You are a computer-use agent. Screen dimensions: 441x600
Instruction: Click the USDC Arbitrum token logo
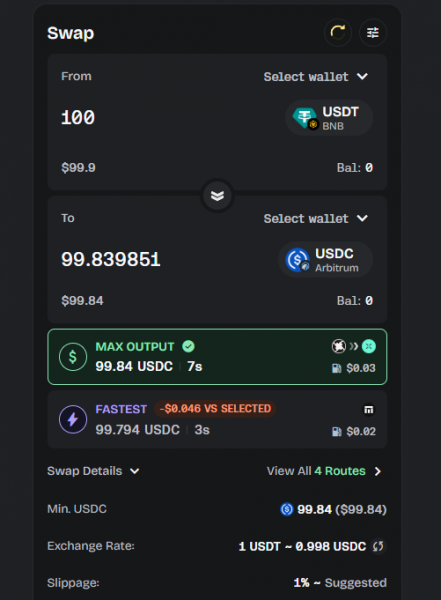point(297,260)
